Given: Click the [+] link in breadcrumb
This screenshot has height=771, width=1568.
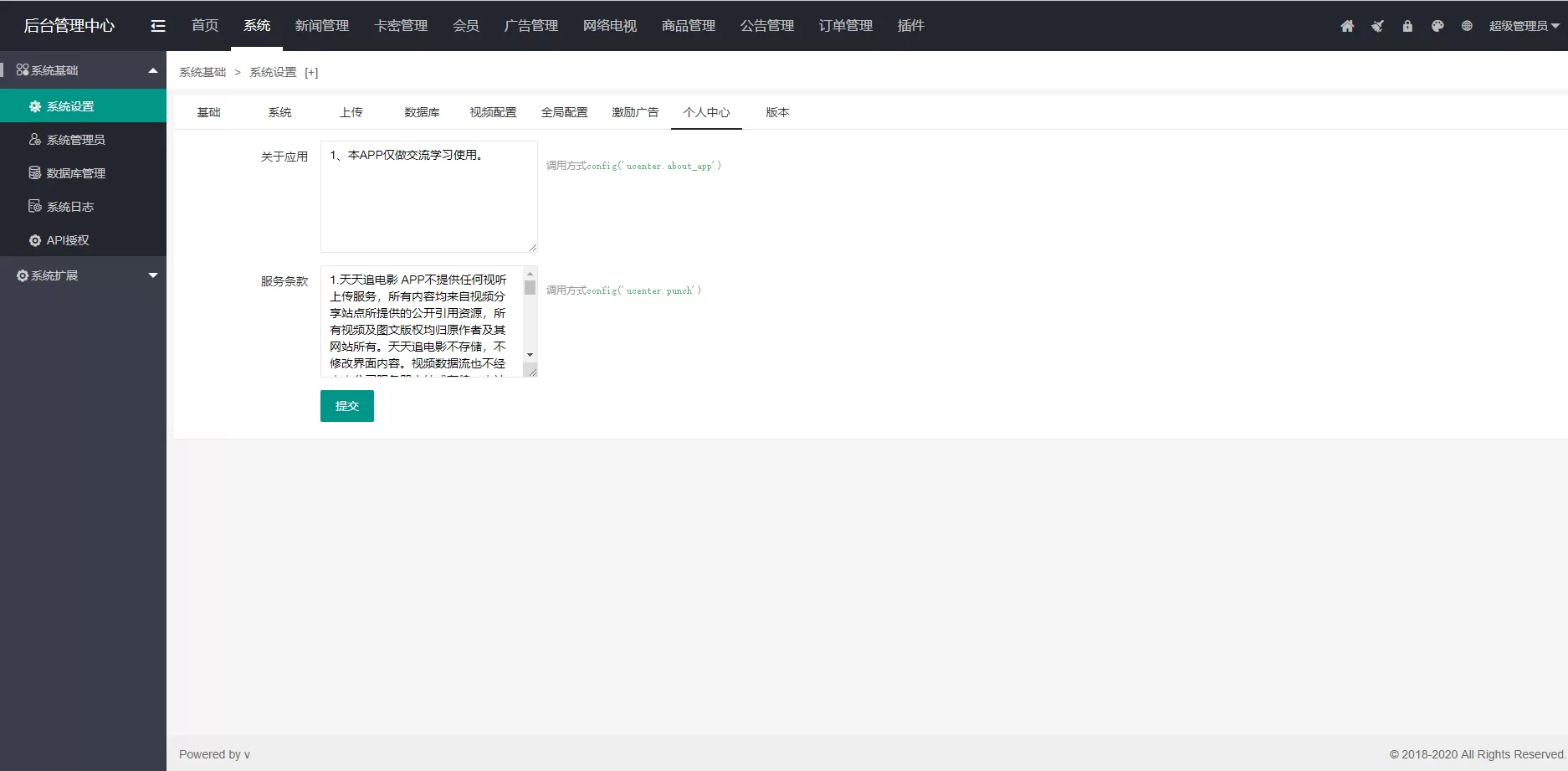Looking at the screenshot, I should pyautogui.click(x=311, y=73).
